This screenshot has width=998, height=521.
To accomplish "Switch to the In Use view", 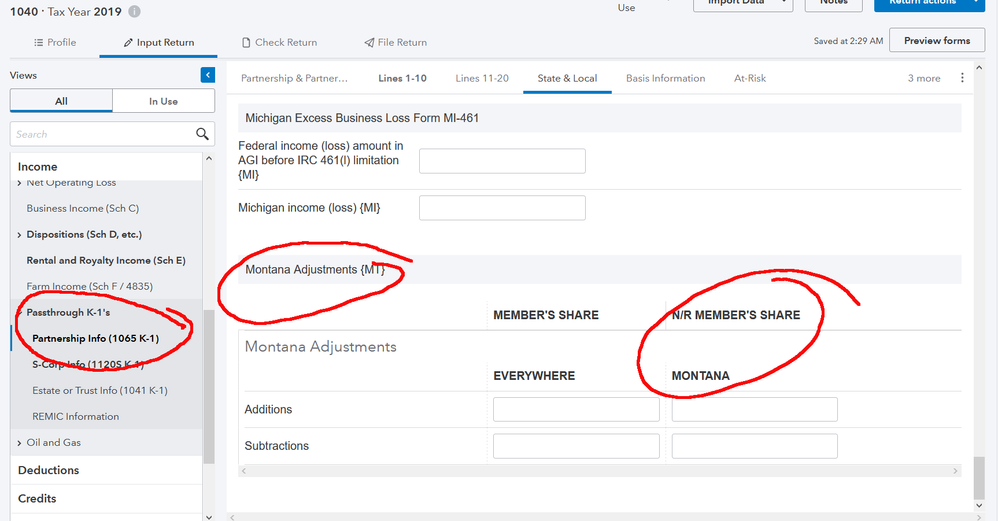I will [163, 101].
